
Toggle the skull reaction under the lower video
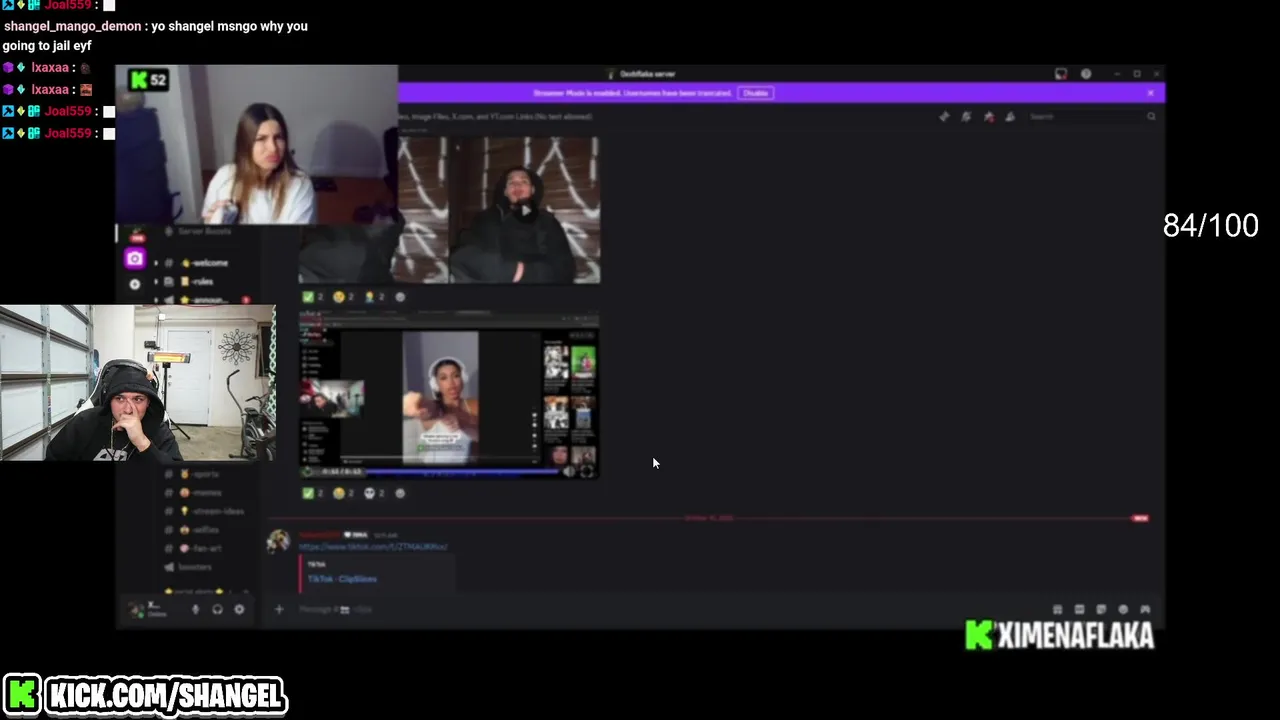tap(375, 493)
